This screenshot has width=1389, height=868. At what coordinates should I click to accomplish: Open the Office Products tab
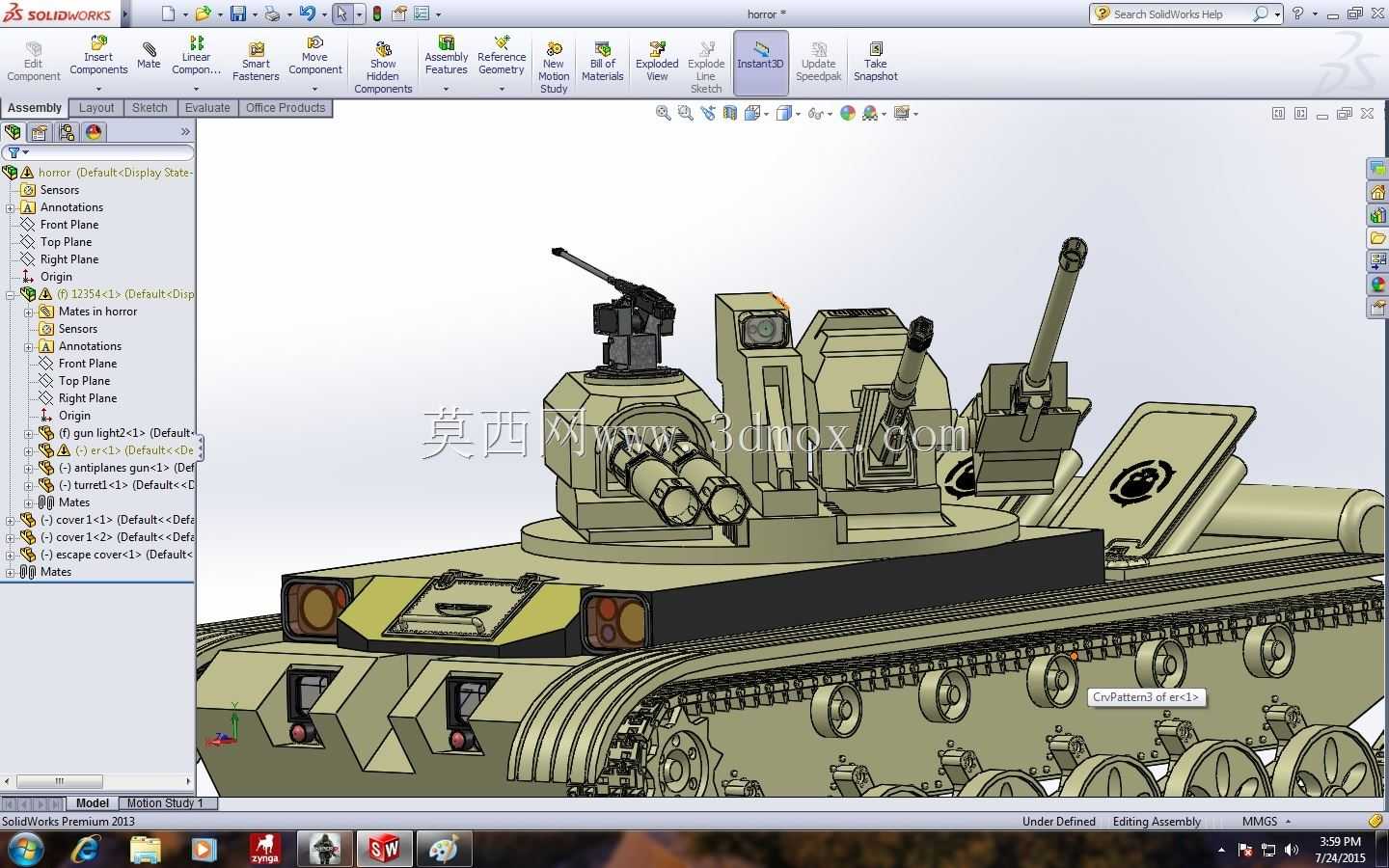[286, 108]
